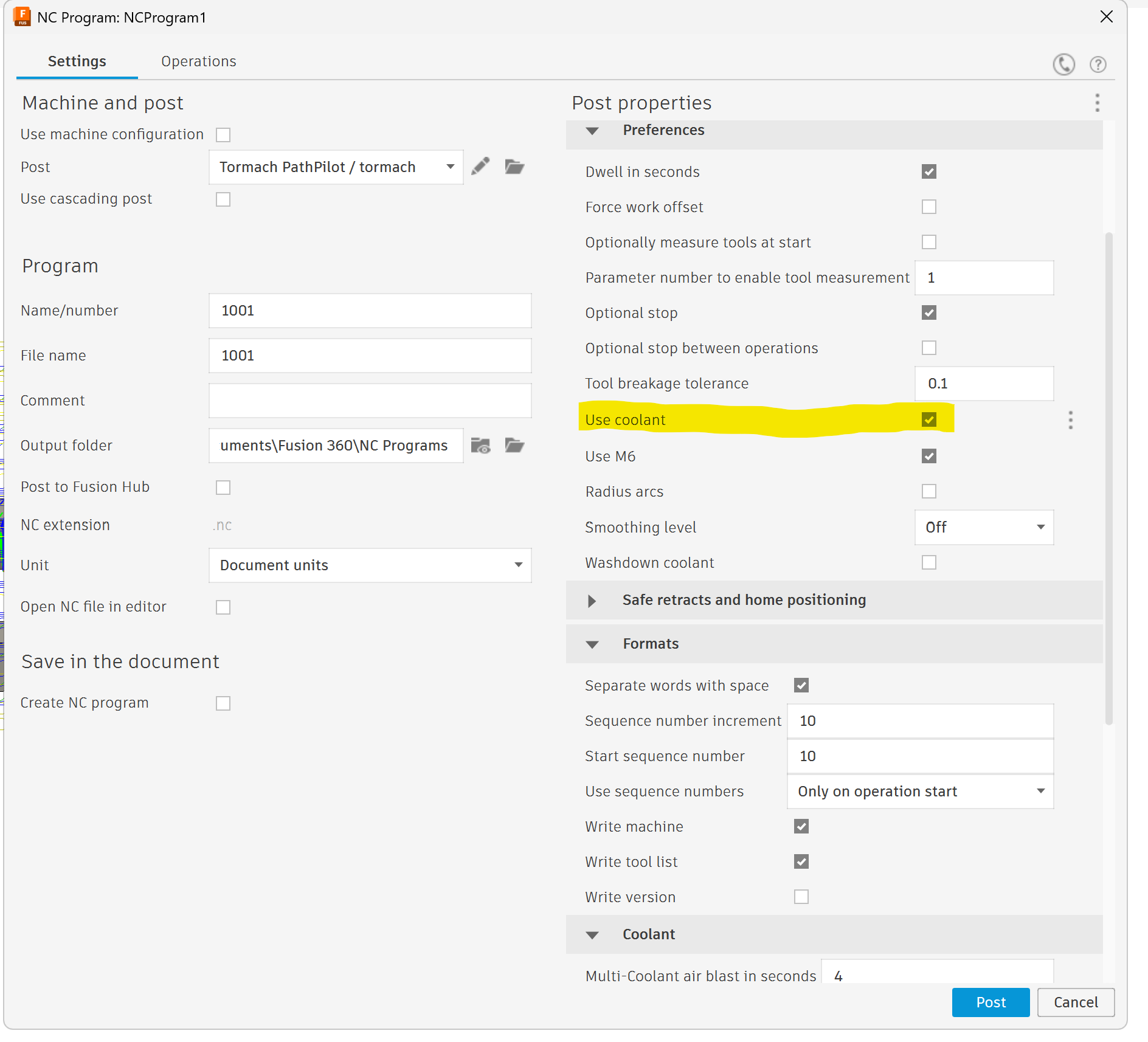Check Open NC file in editor
The image size is (1148, 1042).
223,607
